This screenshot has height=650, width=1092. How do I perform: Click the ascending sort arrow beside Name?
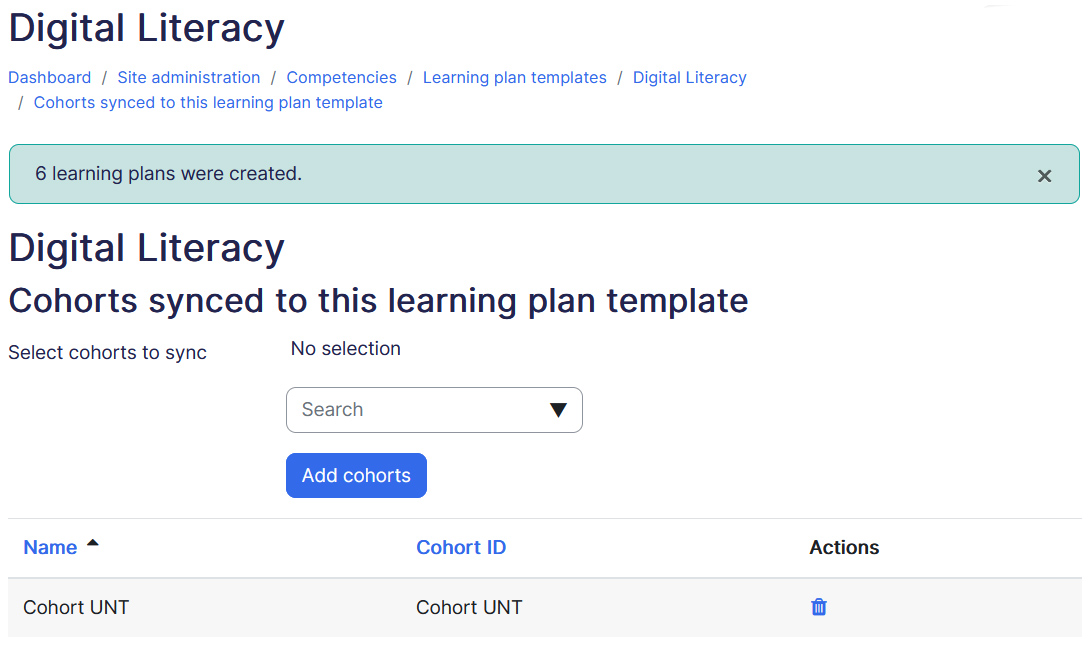coord(93,543)
